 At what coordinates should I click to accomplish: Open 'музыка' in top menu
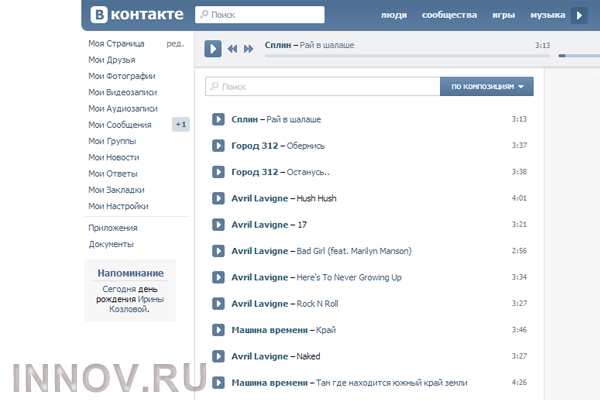click(x=547, y=16)
